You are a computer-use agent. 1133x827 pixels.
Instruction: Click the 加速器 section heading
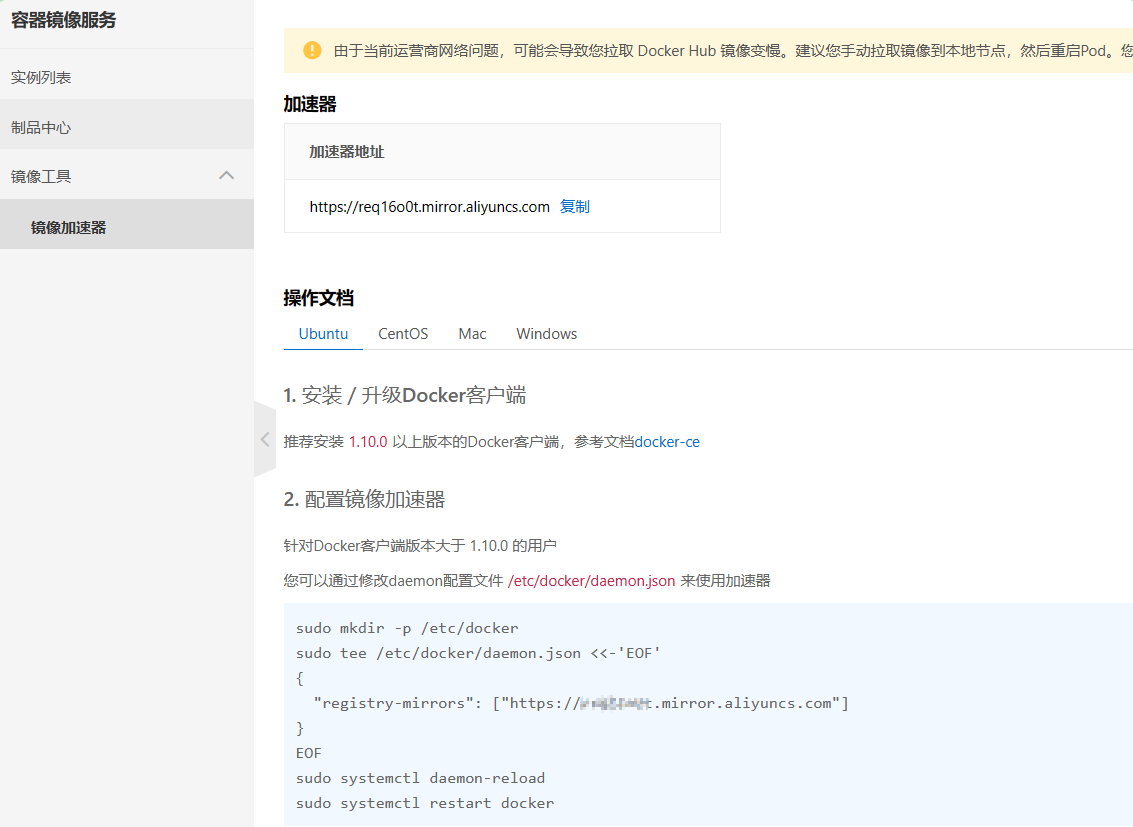(x=310, y=104)
